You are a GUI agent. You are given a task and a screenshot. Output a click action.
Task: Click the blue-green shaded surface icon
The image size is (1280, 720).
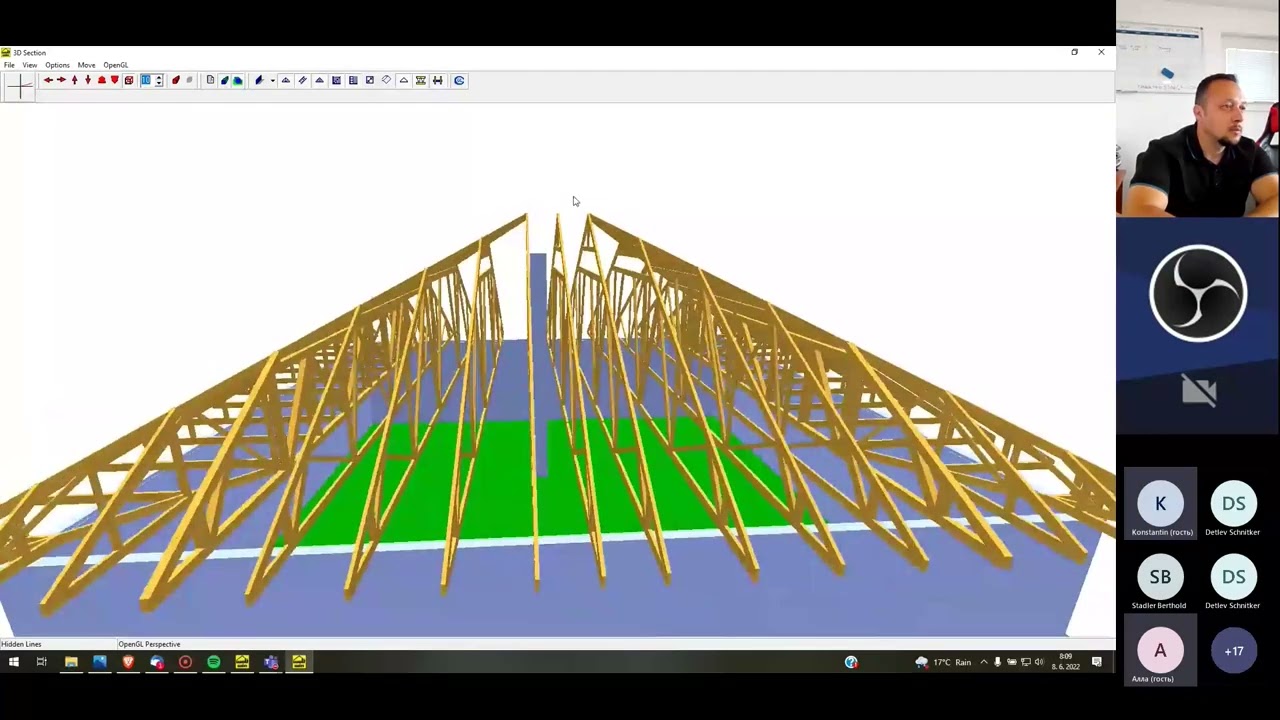[237, 80]
